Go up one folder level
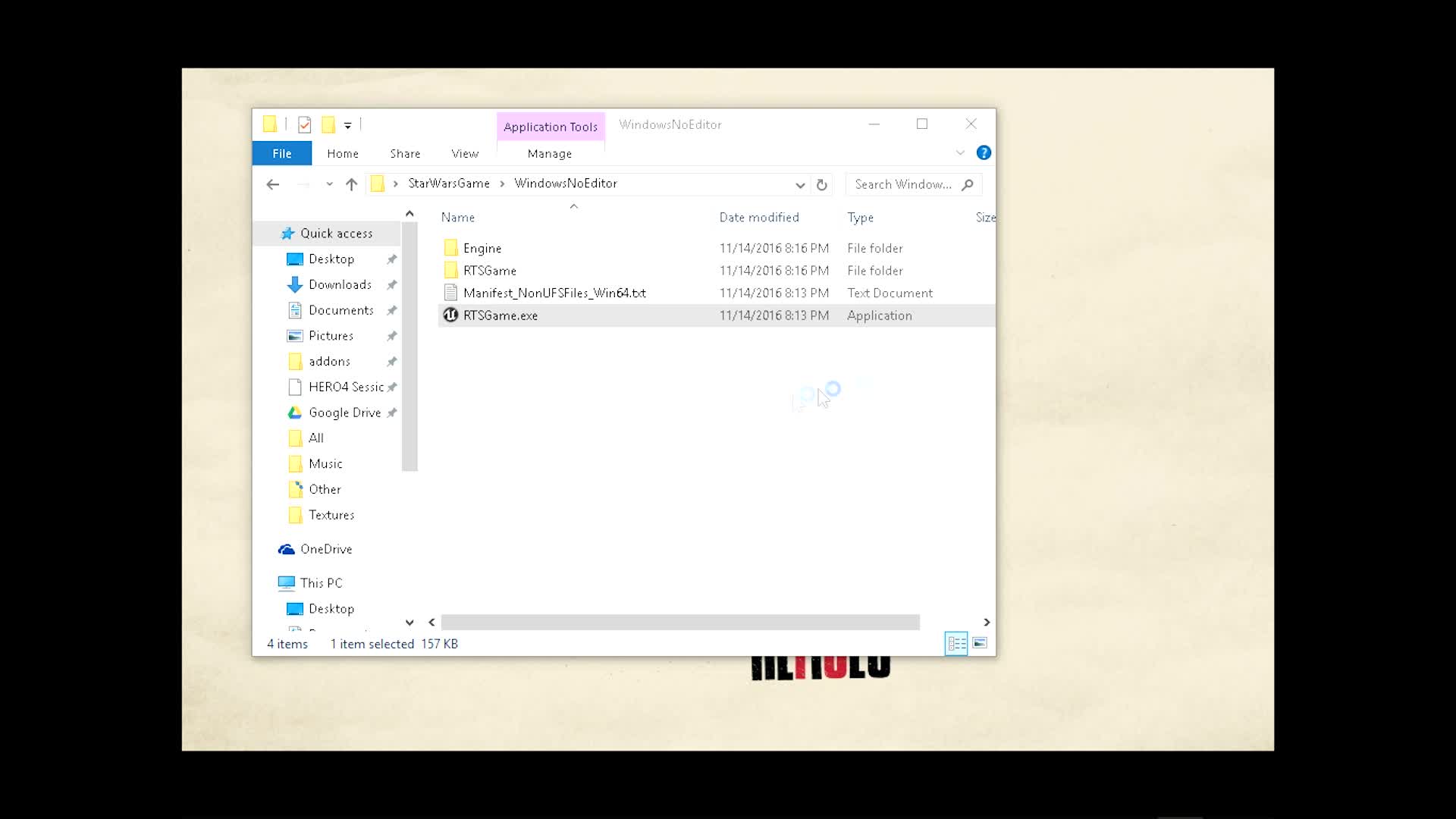This screenshot has width=1456, height=819. [x=351, y=184]
